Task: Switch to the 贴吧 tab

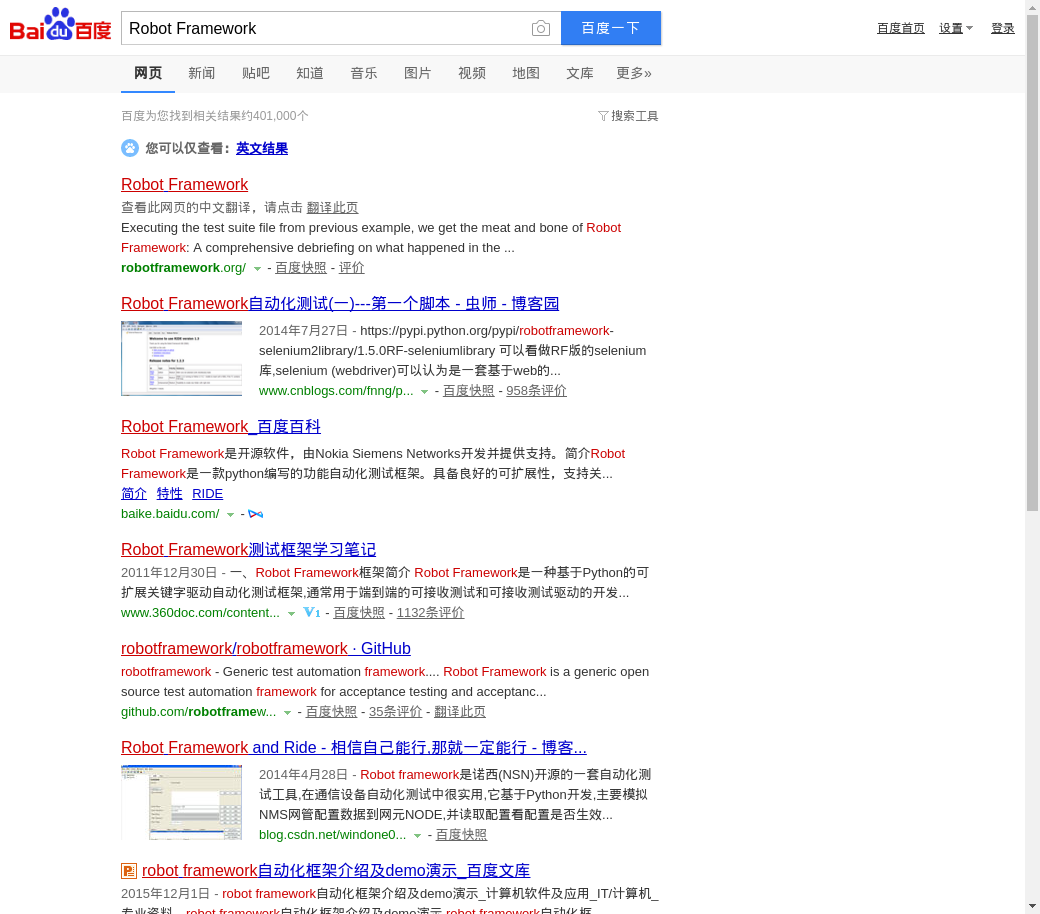Action: tap(255, 73)
